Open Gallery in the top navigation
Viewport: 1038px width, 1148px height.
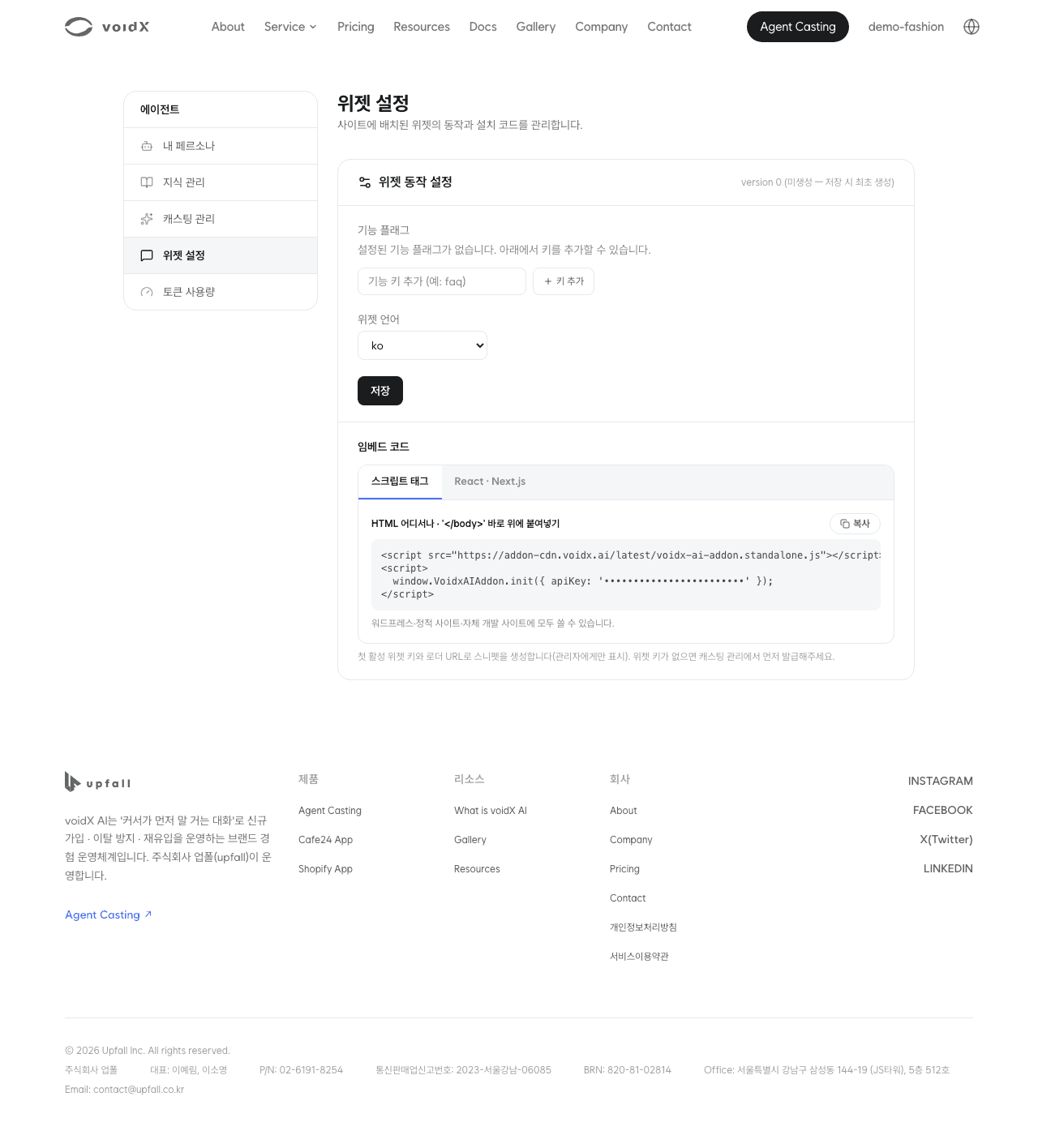tap(536, 27)
